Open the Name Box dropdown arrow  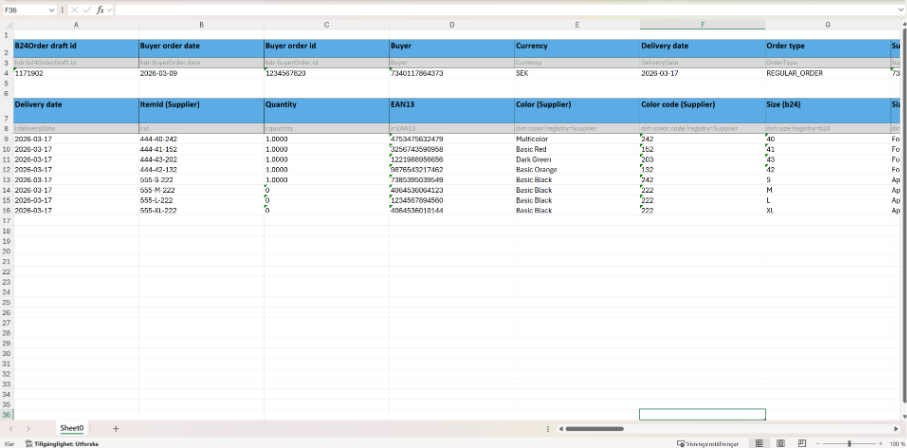[51, 9]
